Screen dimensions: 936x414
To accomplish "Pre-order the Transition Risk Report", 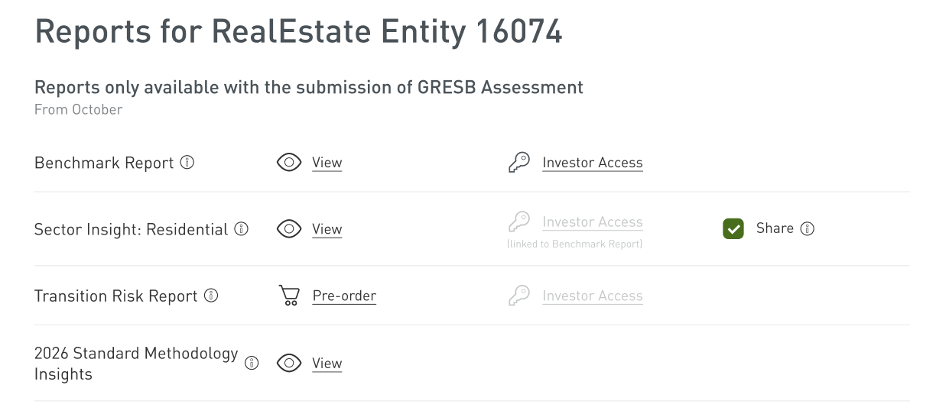I will pos(344,295).
